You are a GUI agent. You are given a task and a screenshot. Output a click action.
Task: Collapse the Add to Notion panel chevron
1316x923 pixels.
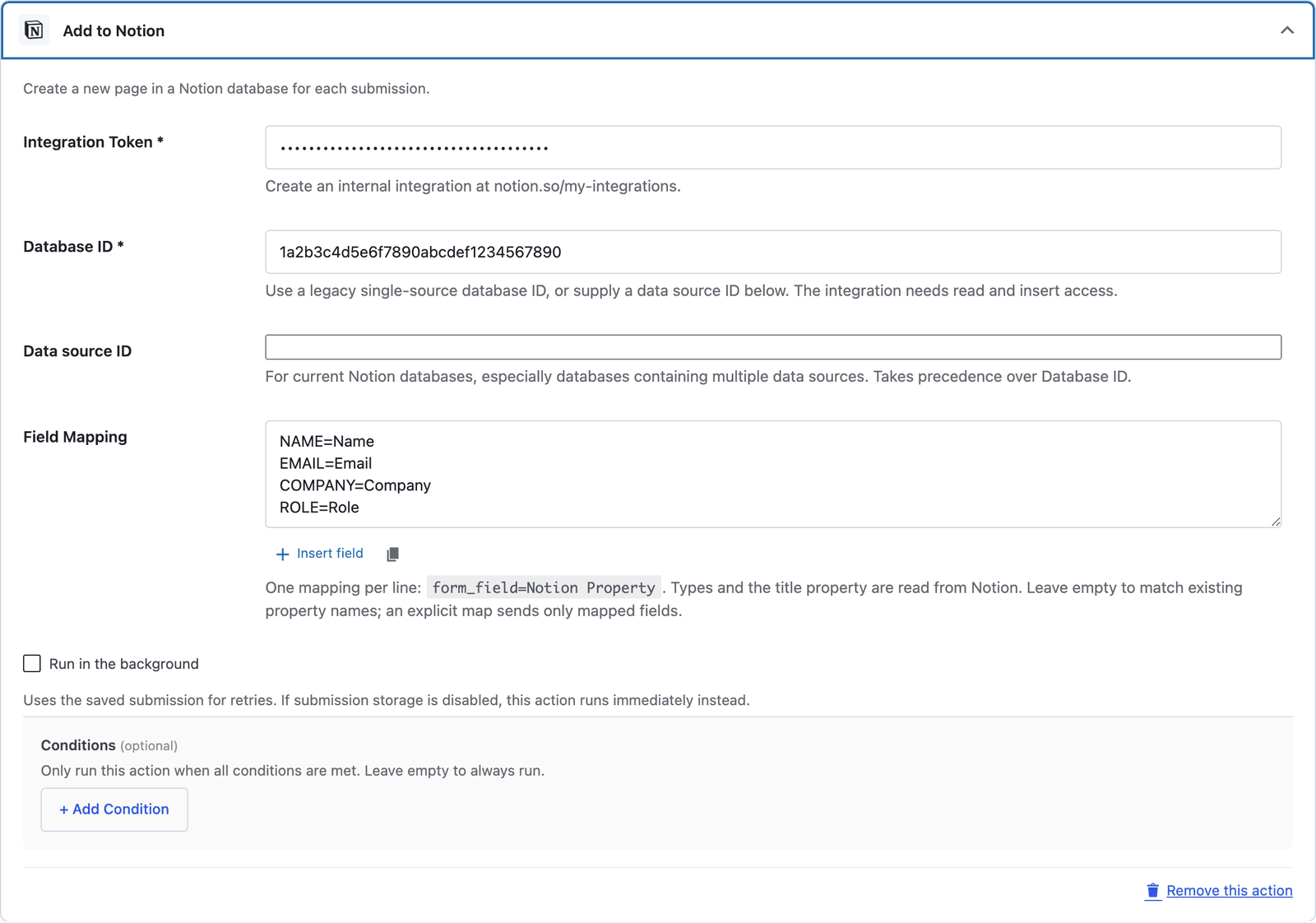1287,30
